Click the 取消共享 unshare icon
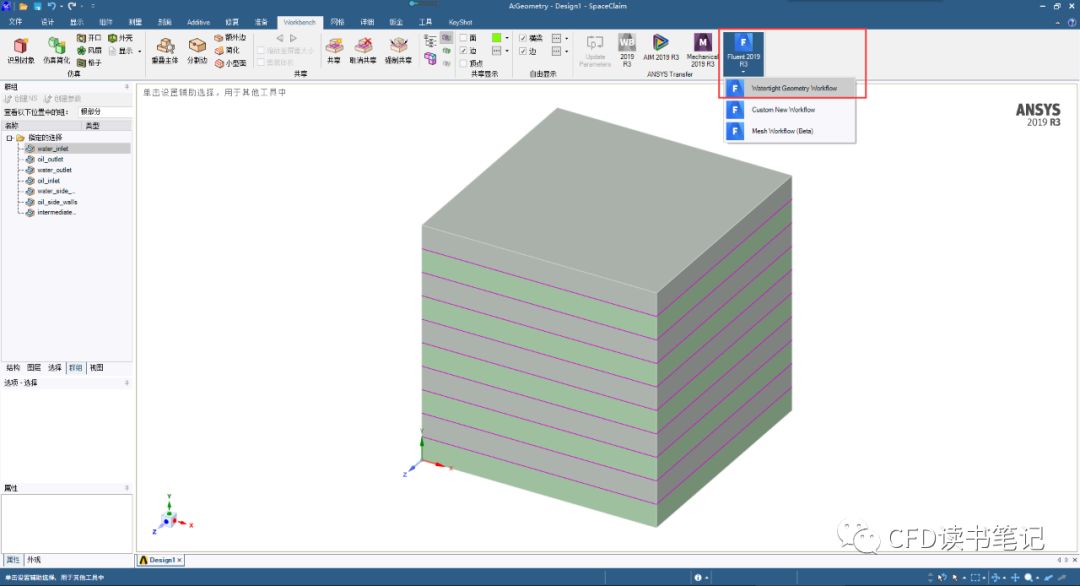 pyautogui.click(x=363, y=46)
